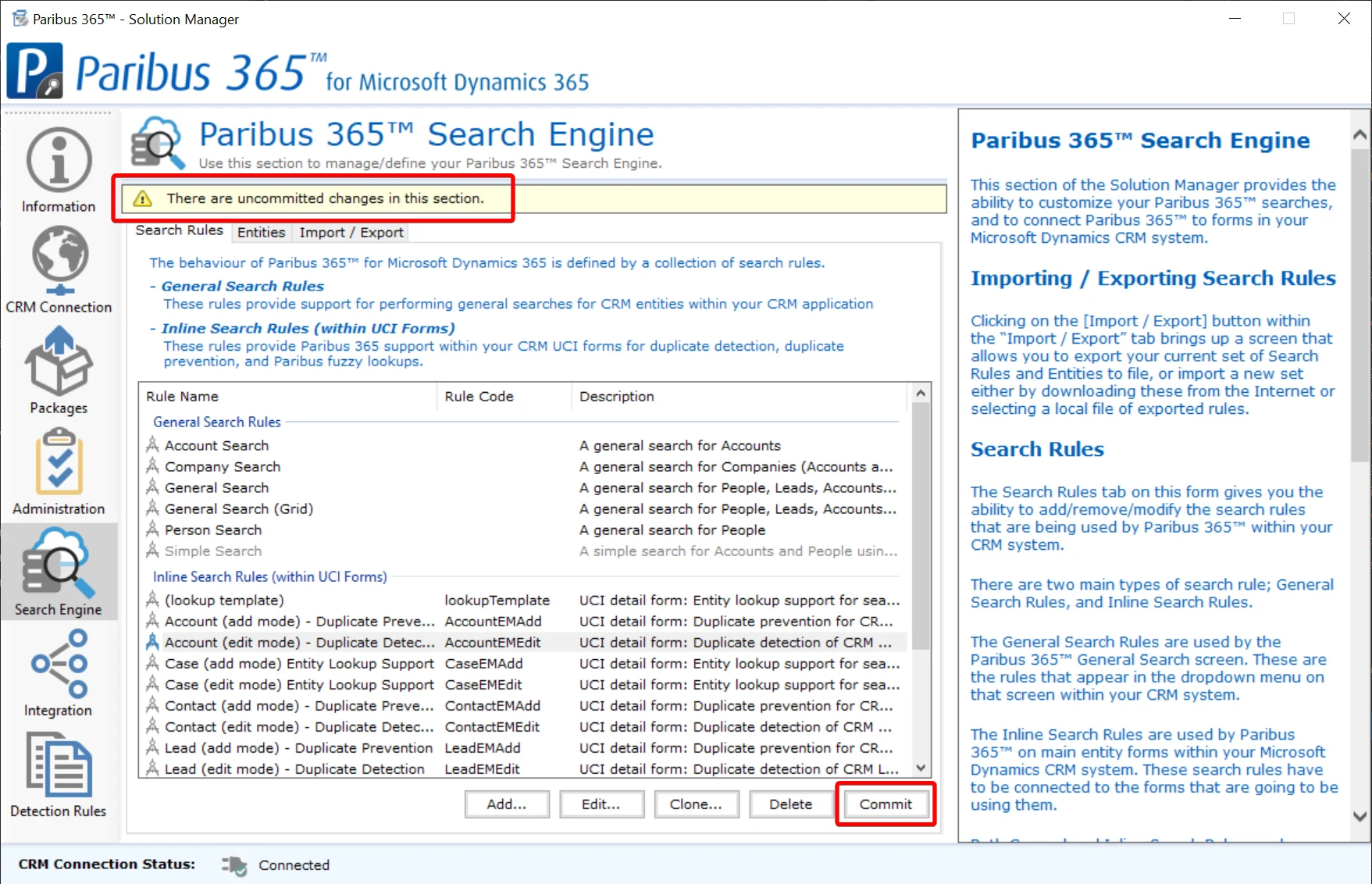Open the Integration nodes icon
The height and width of the screenshot is (884, 1372).
point(59,664)
